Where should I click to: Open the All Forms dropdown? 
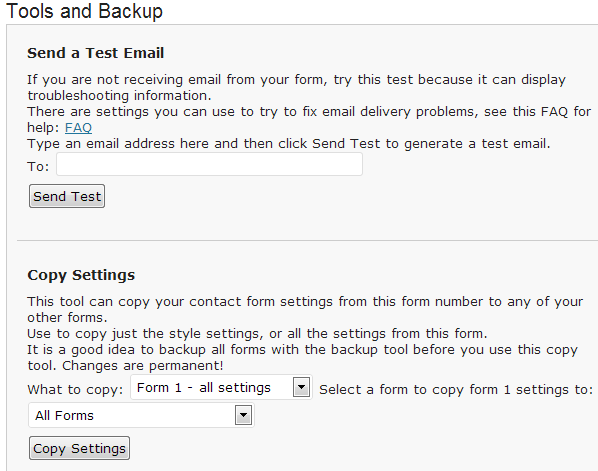[x=141, y=415]
